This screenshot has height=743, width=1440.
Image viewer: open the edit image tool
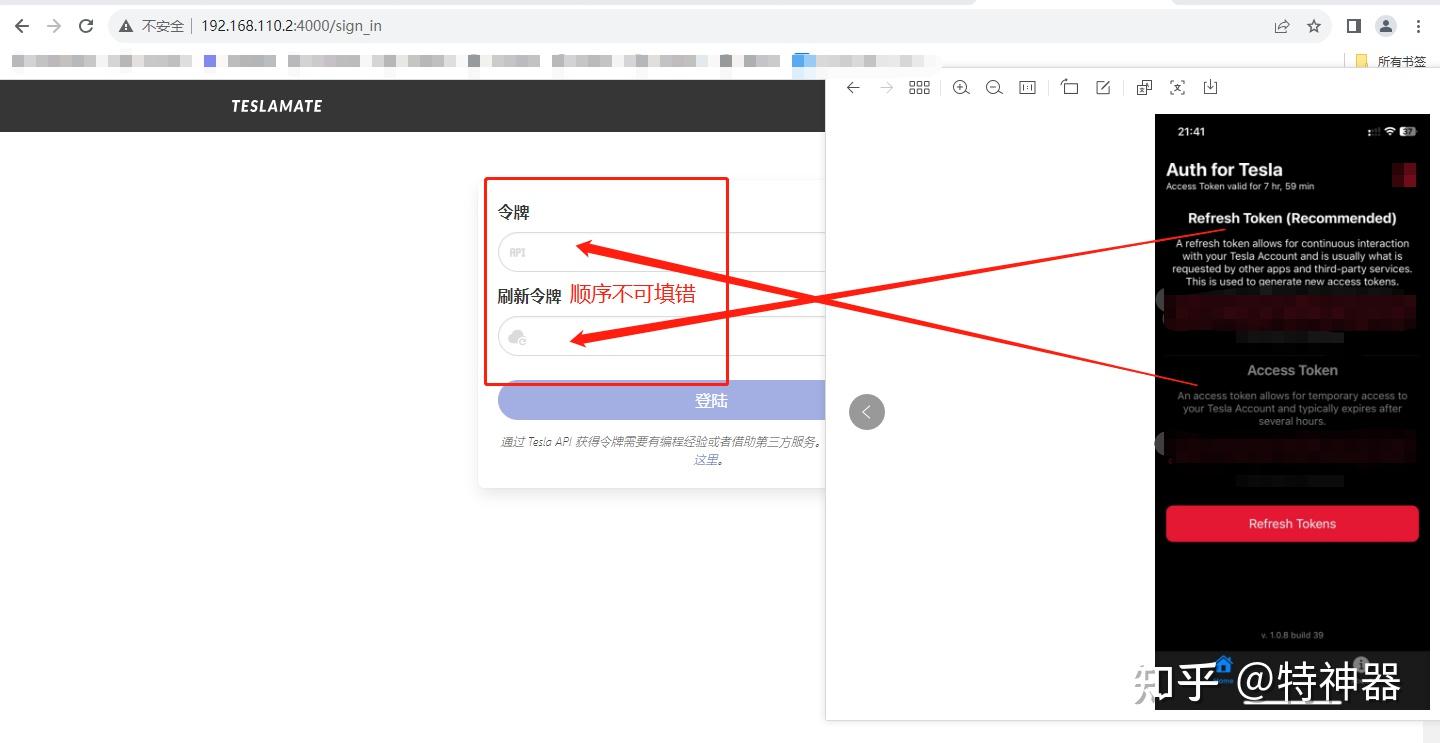[x=1103, y=88]
